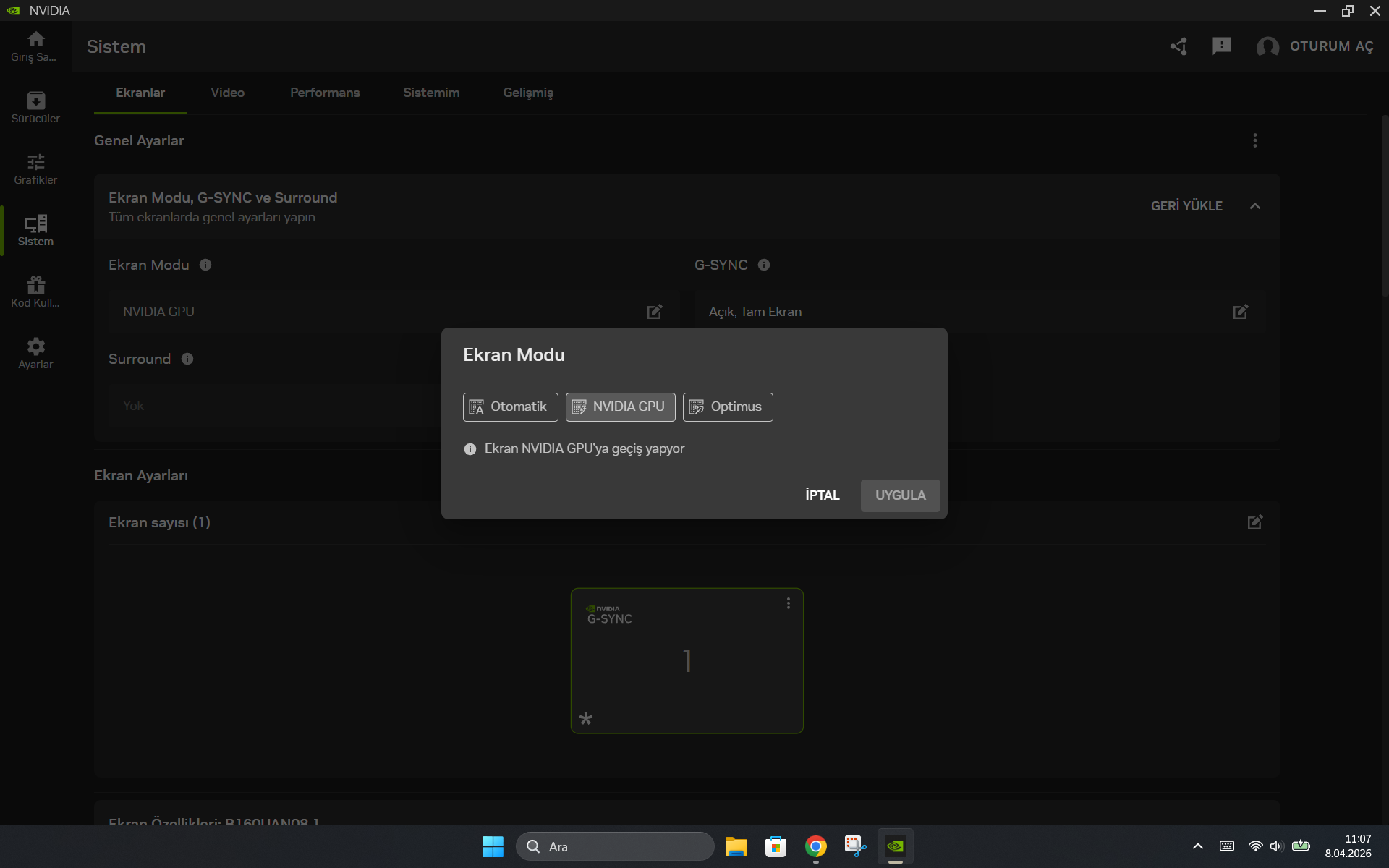Open the Wi-Fi network tray icon
This screenshot has width=1389, height=868.
point(1255,846)
